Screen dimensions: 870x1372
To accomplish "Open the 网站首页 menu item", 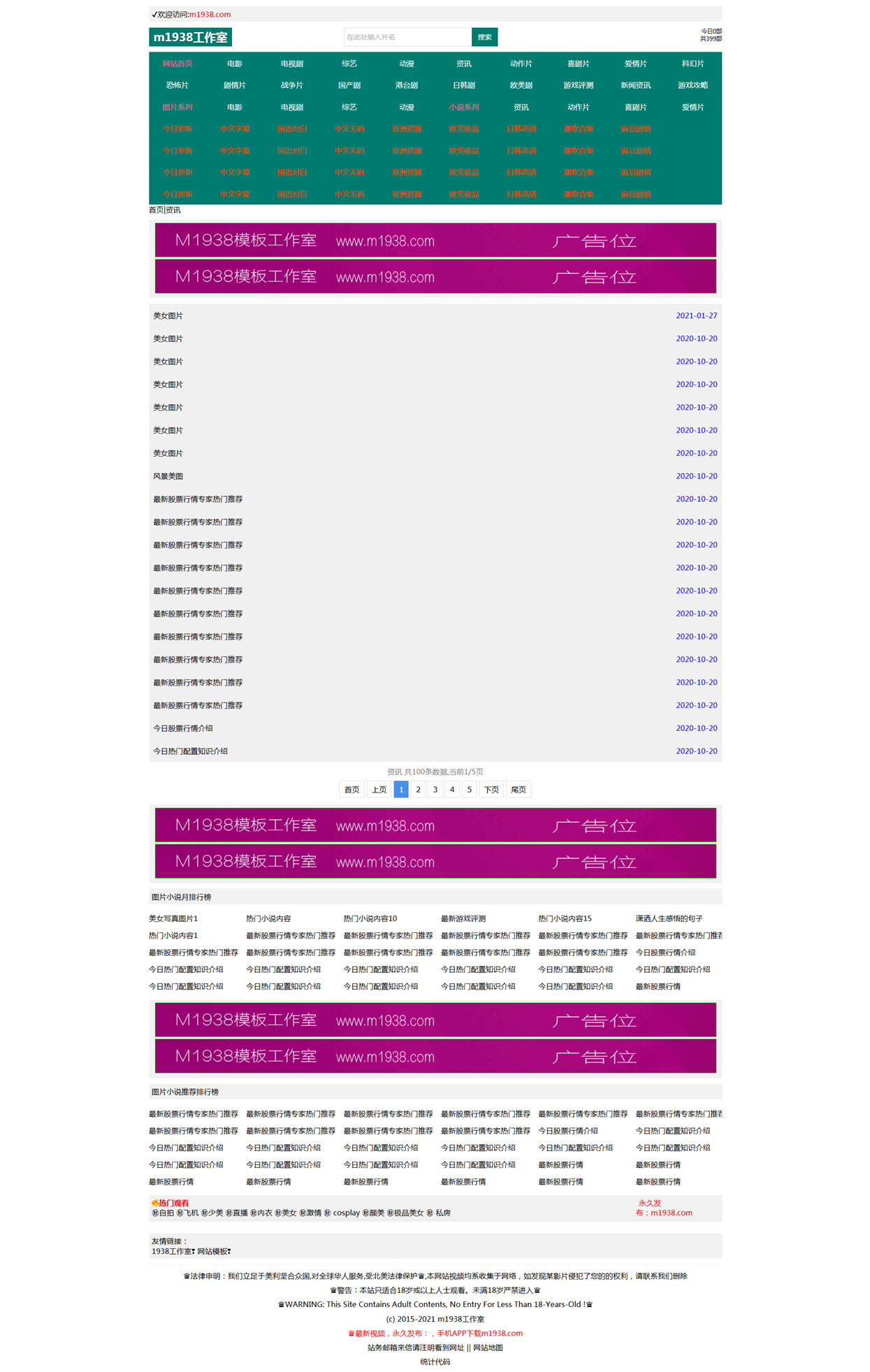I will pos(177,64).
